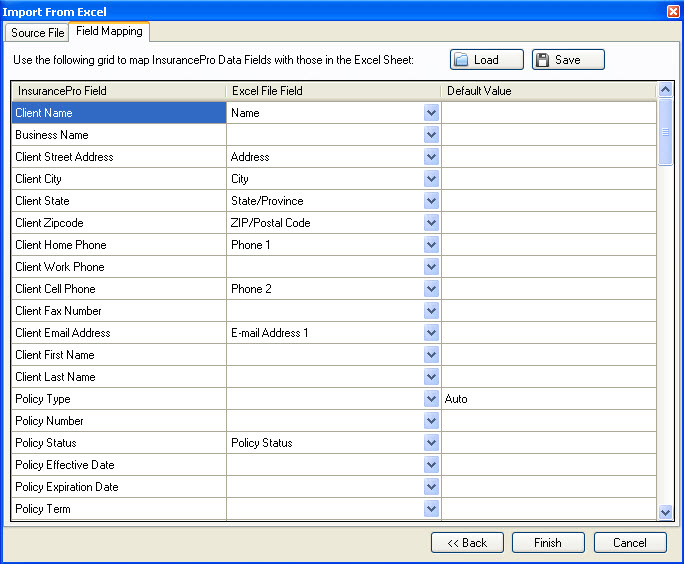Viewport: 684px width, 564px height.
Task: Select the Client Last Name row
Action: [119, 376]
